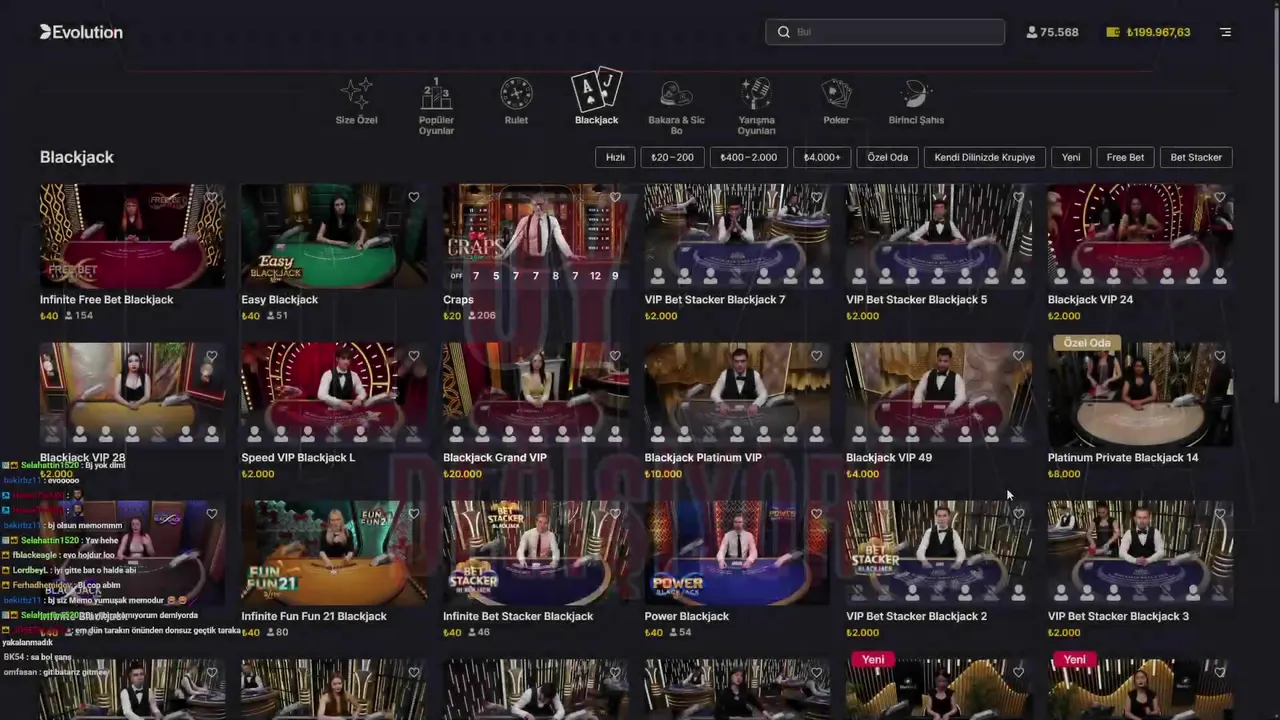Favorite Easy Blackjack heart icon
1280x720 pixels.
(414, 197)
